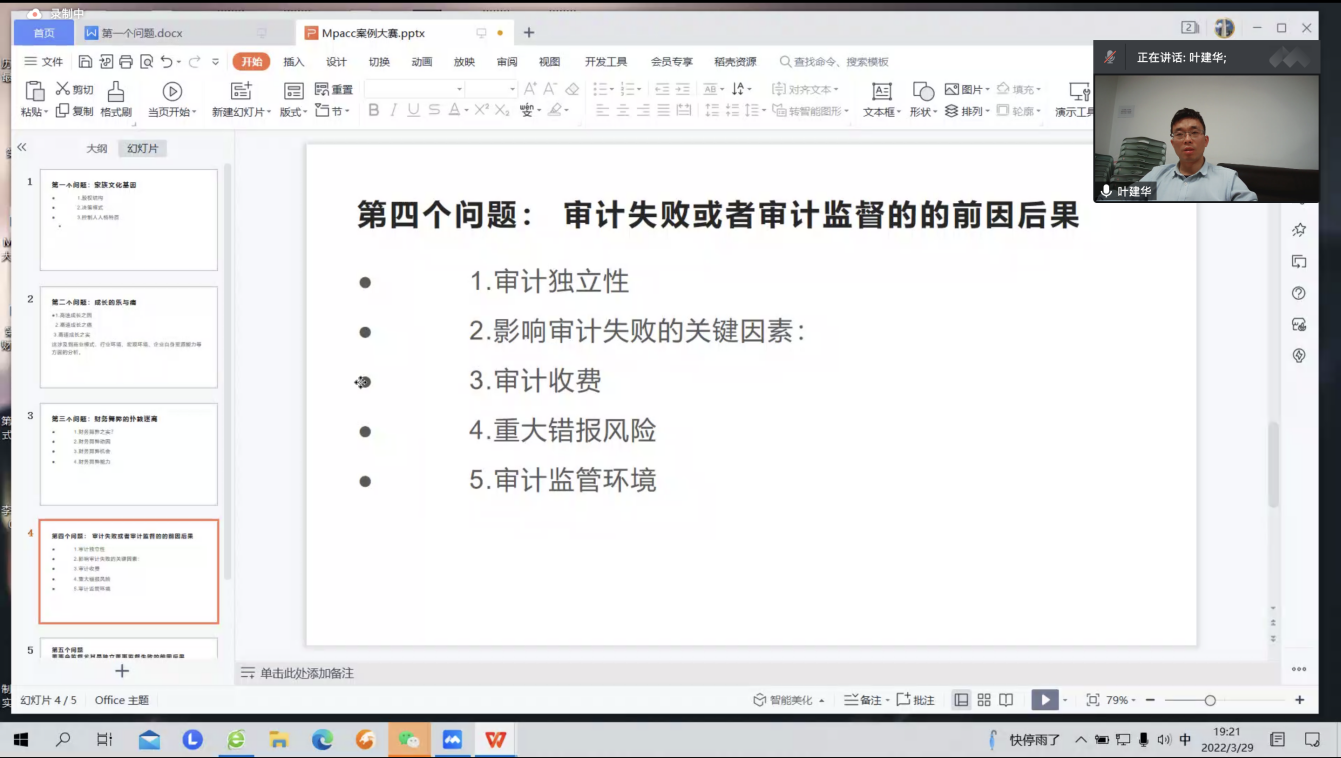Open reading view in status bar
The image size is (1341, 758).
tap(1006, 700)
